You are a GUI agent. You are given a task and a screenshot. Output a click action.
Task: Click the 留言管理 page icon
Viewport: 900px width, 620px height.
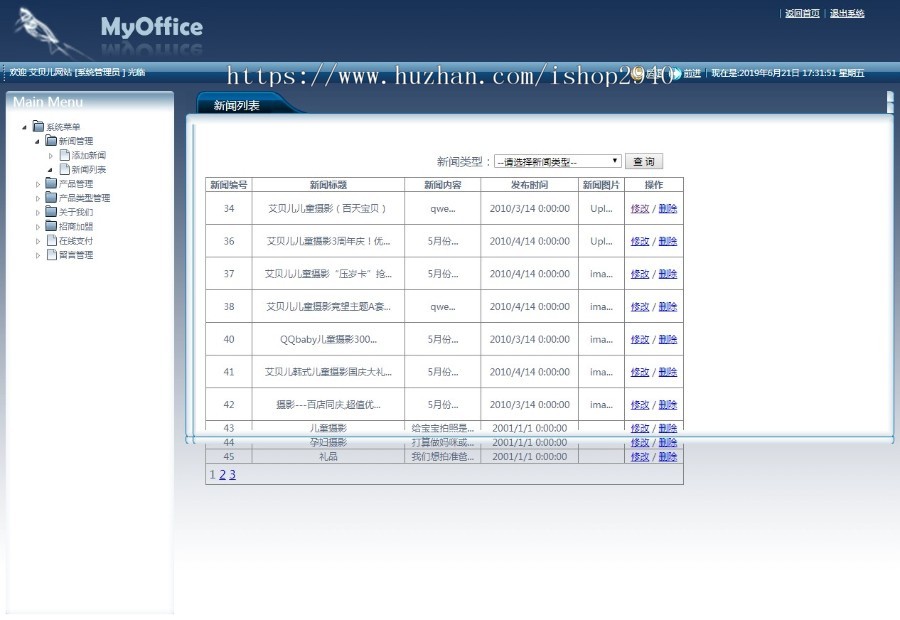pos(52,253)
